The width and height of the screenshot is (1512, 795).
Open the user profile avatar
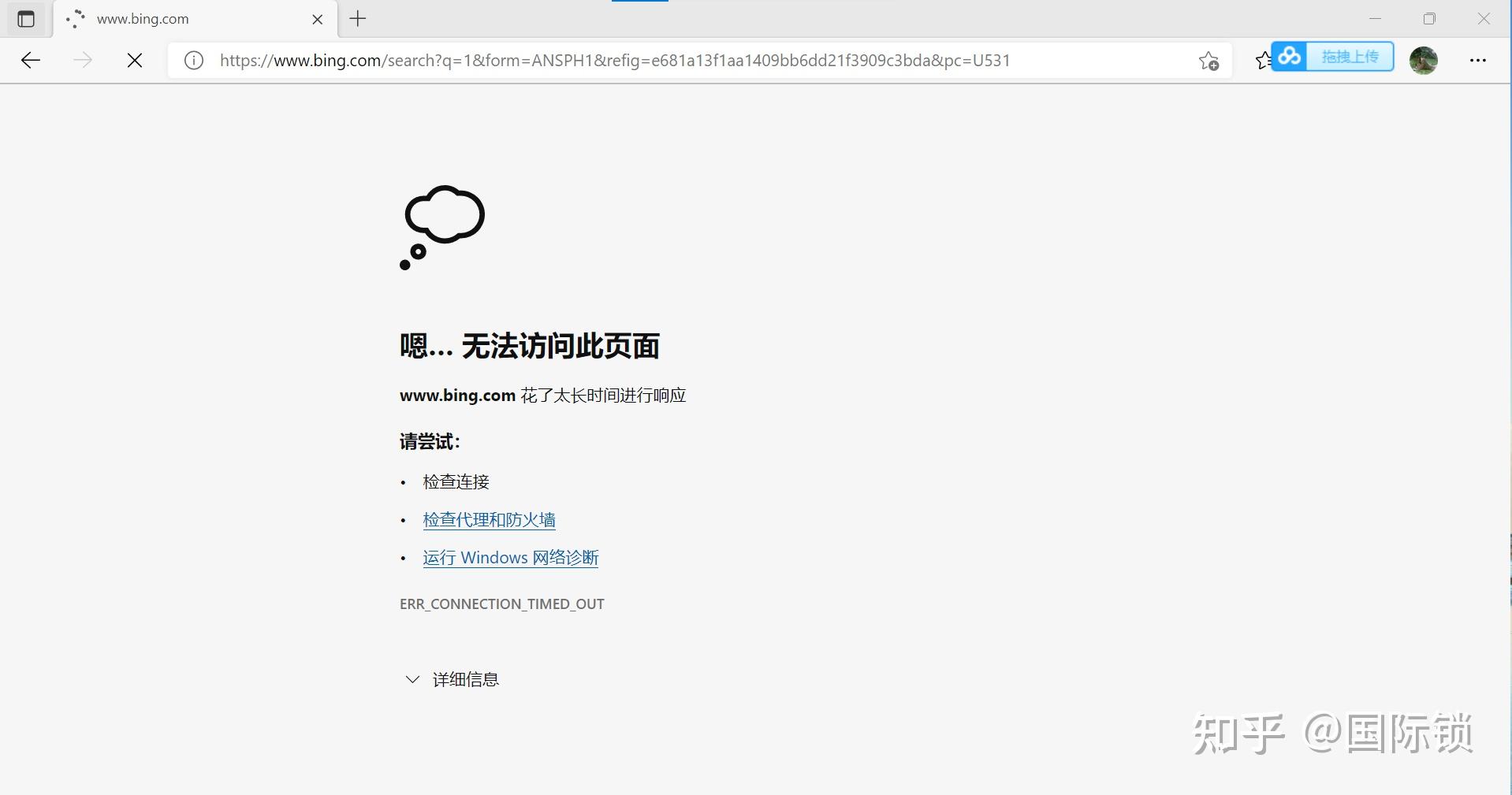point(1424,61)
